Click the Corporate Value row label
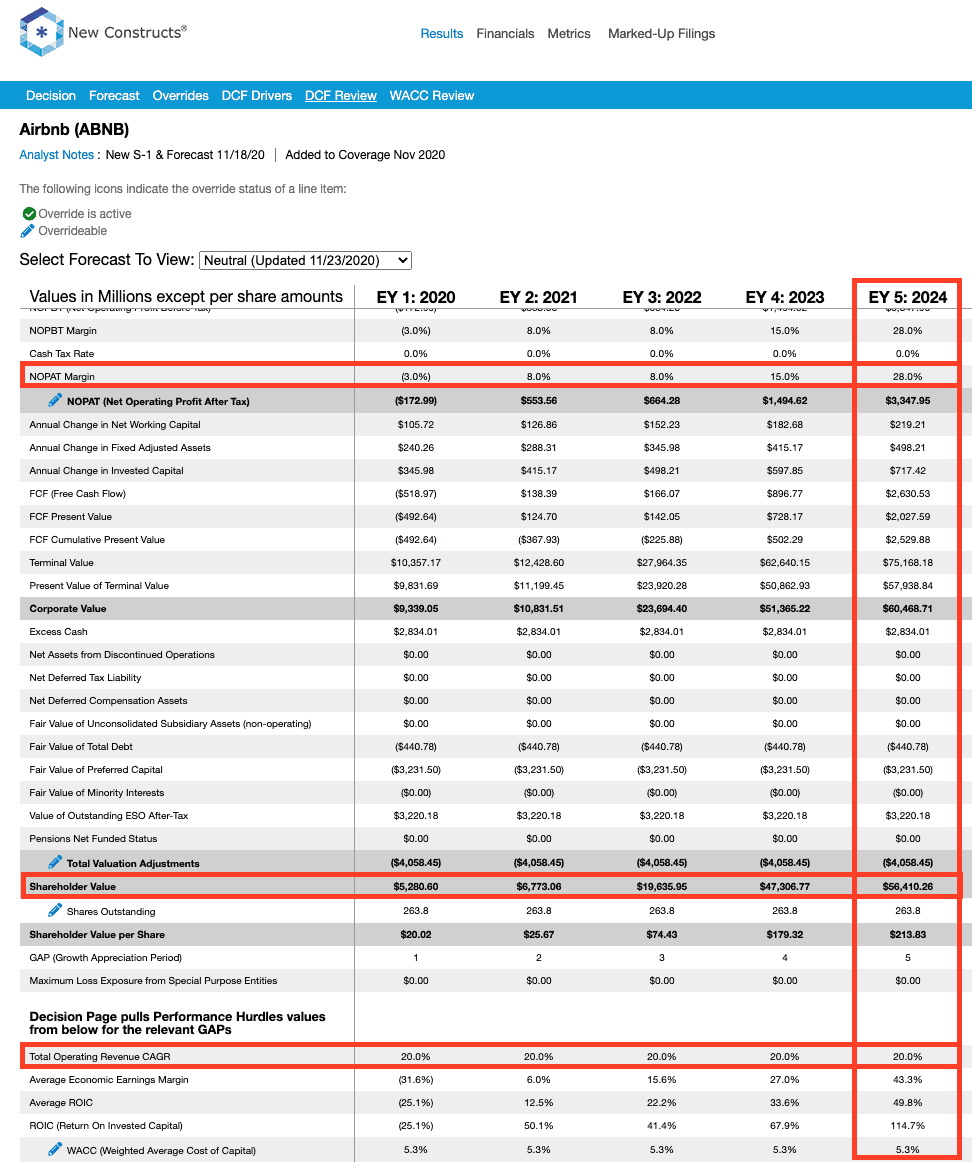 tap(68, 608)
